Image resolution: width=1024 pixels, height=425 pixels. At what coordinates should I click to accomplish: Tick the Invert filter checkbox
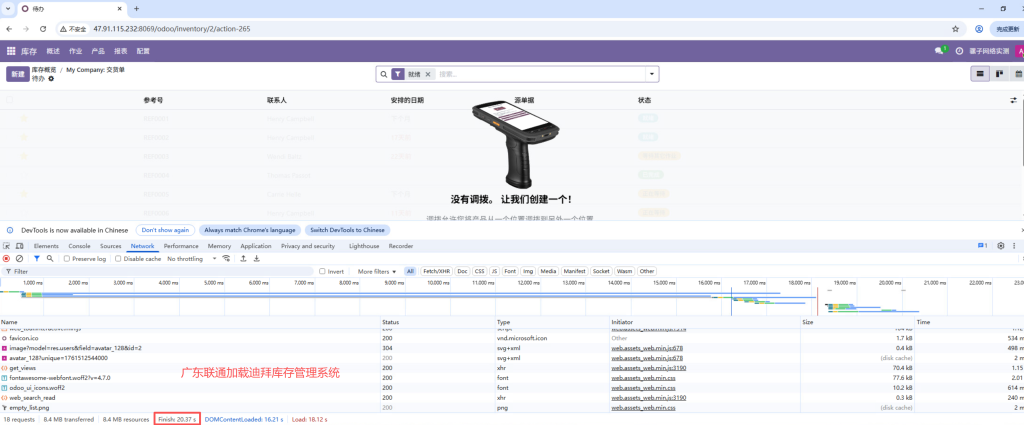pyautogui.click(x=322, y=271)
